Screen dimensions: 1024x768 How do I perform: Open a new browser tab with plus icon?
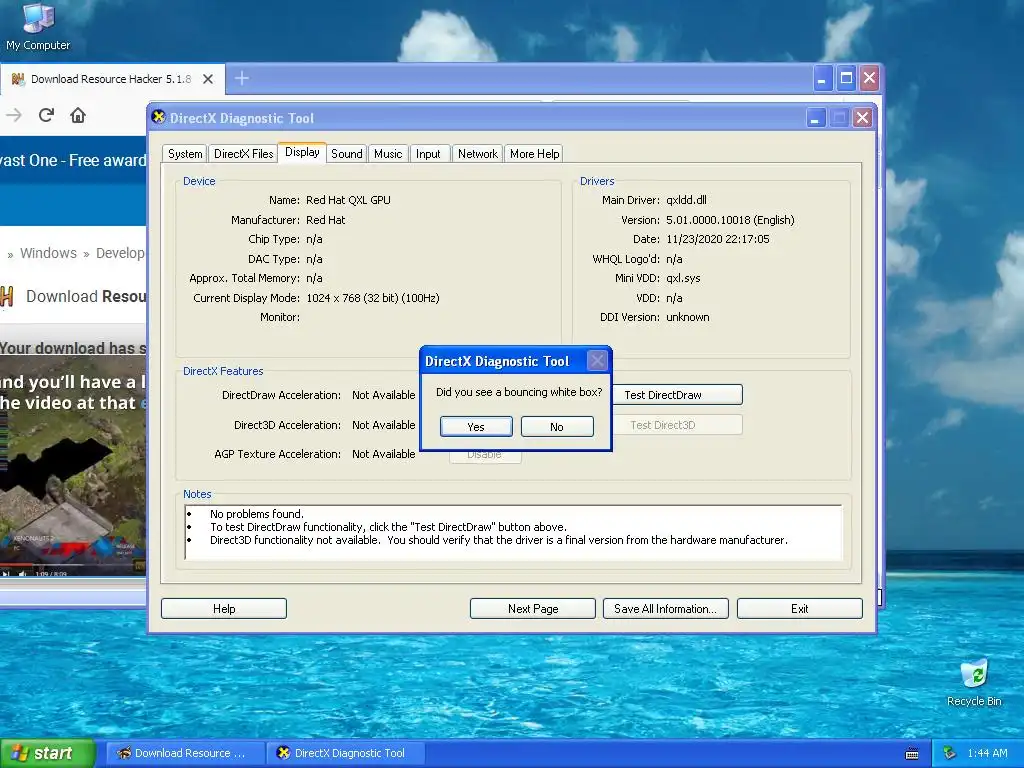point(242,78)
